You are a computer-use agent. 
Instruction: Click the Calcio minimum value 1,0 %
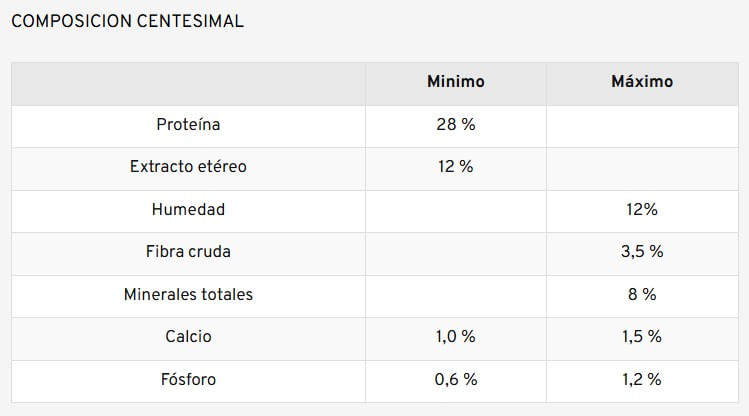tap(455, 337)
